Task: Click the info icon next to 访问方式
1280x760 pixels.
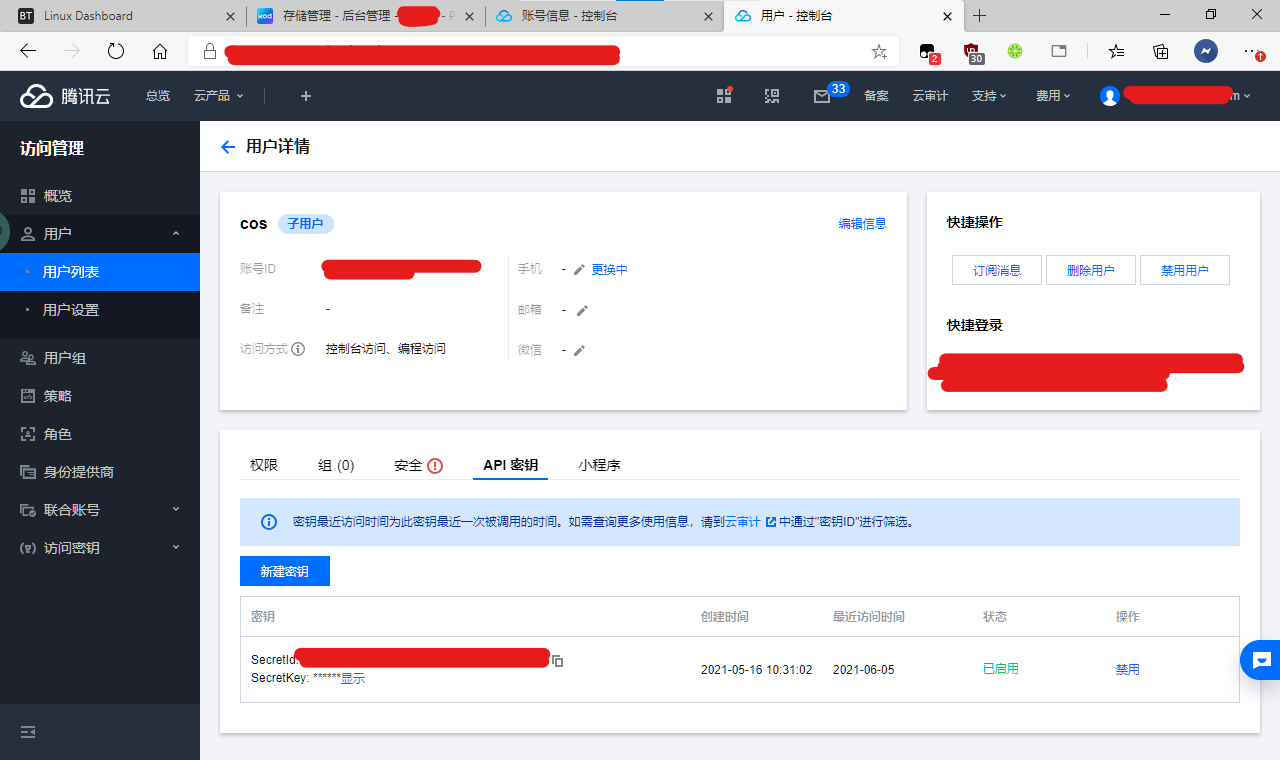Action: 298,349
